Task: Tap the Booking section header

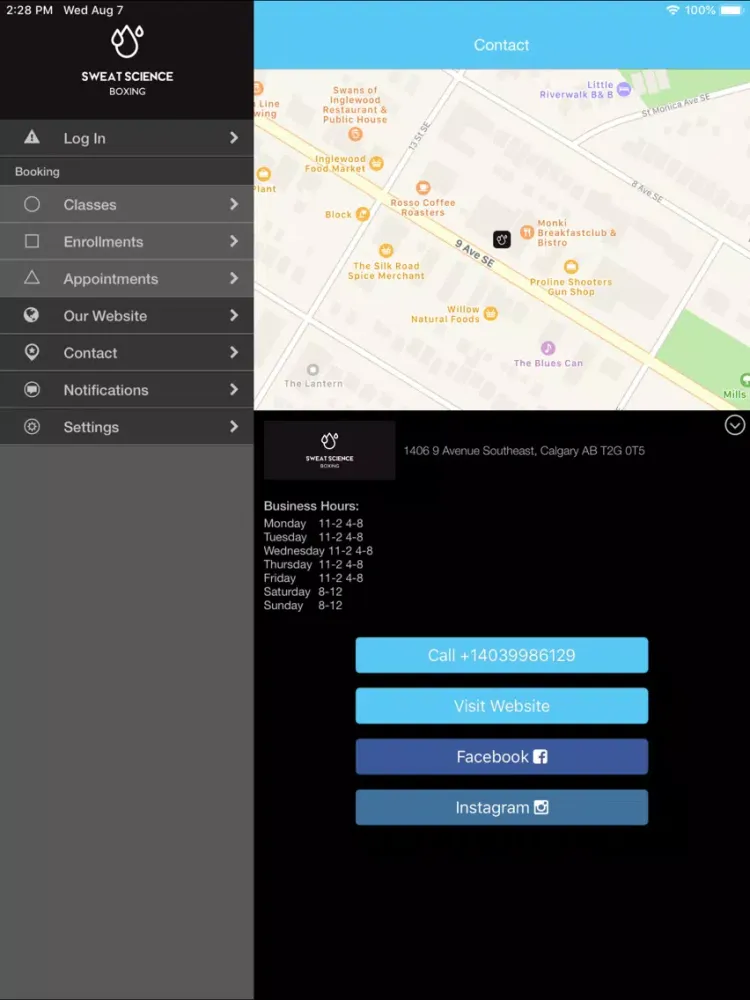Action: pyautogui.click(x=37, y=172)
